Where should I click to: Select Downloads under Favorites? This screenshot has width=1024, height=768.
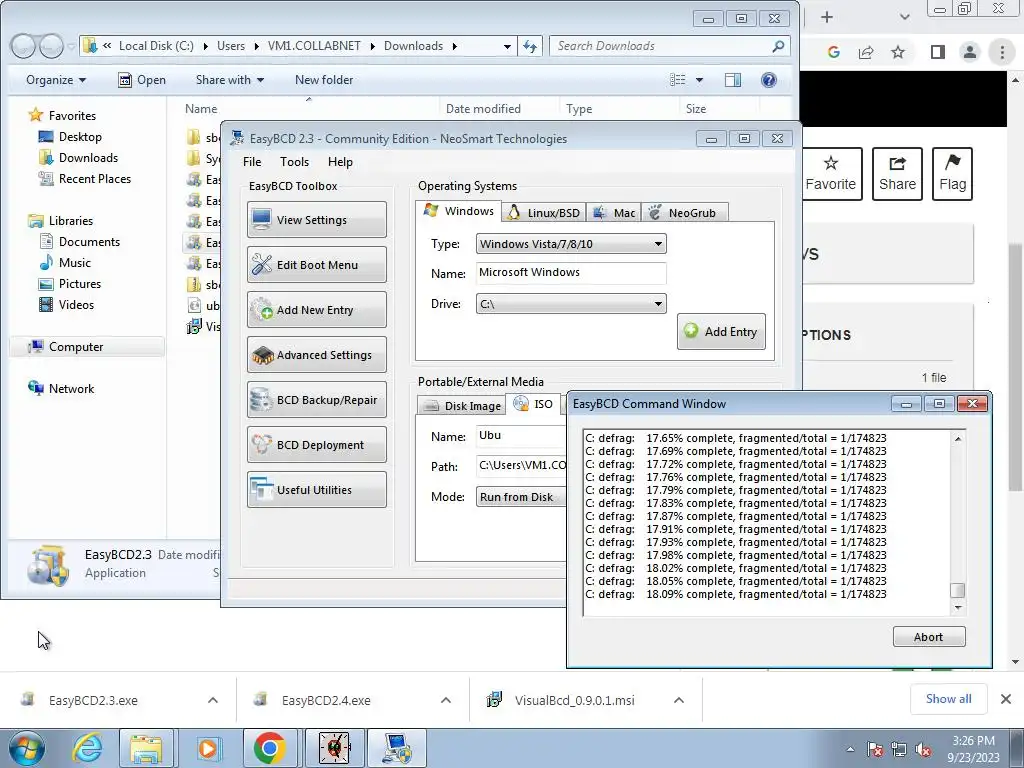[78, 157]
